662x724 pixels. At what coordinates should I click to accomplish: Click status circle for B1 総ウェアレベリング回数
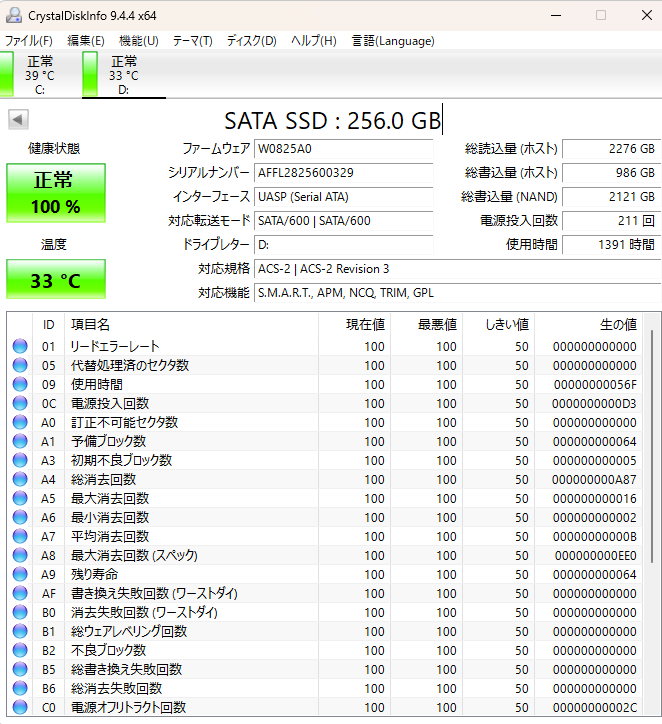click(x=20, y=631)
